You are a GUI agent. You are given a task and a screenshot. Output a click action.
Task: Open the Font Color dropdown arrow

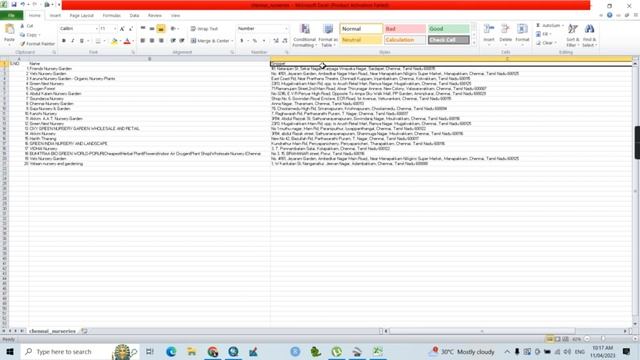133,41
